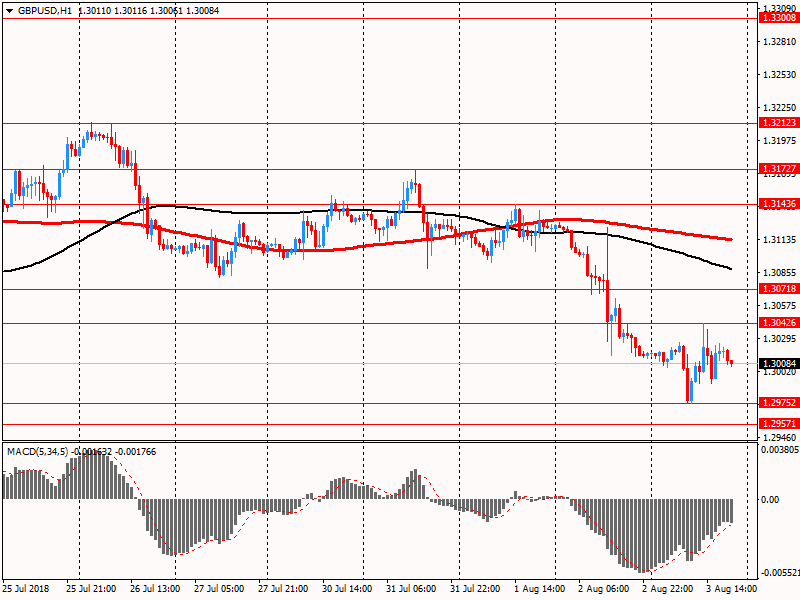Click the 1.31727 resistance level label
The width and height of the screenshot is (800, 600).
(x=778, y=169)
